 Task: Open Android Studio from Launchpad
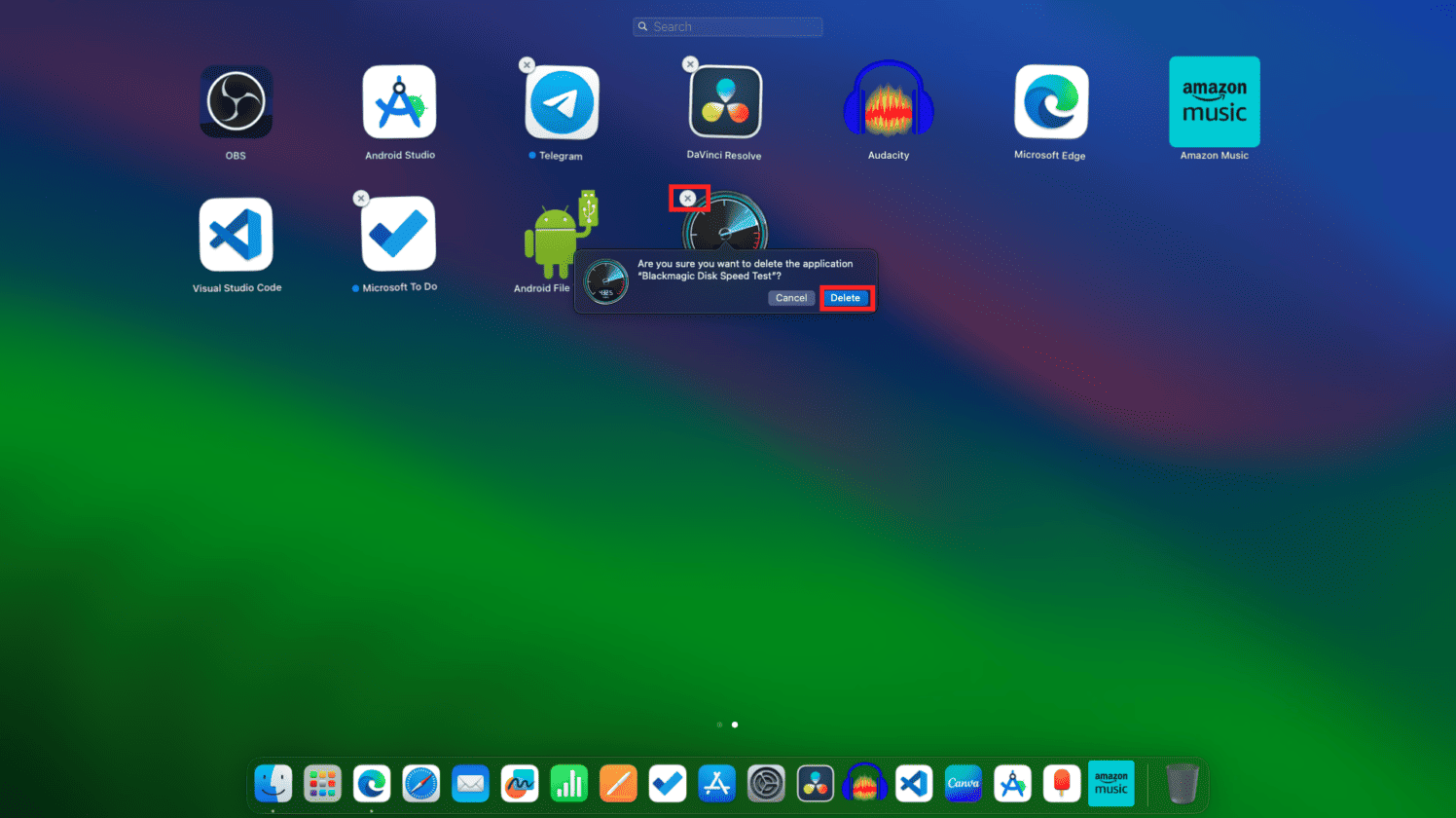(399, 101)
